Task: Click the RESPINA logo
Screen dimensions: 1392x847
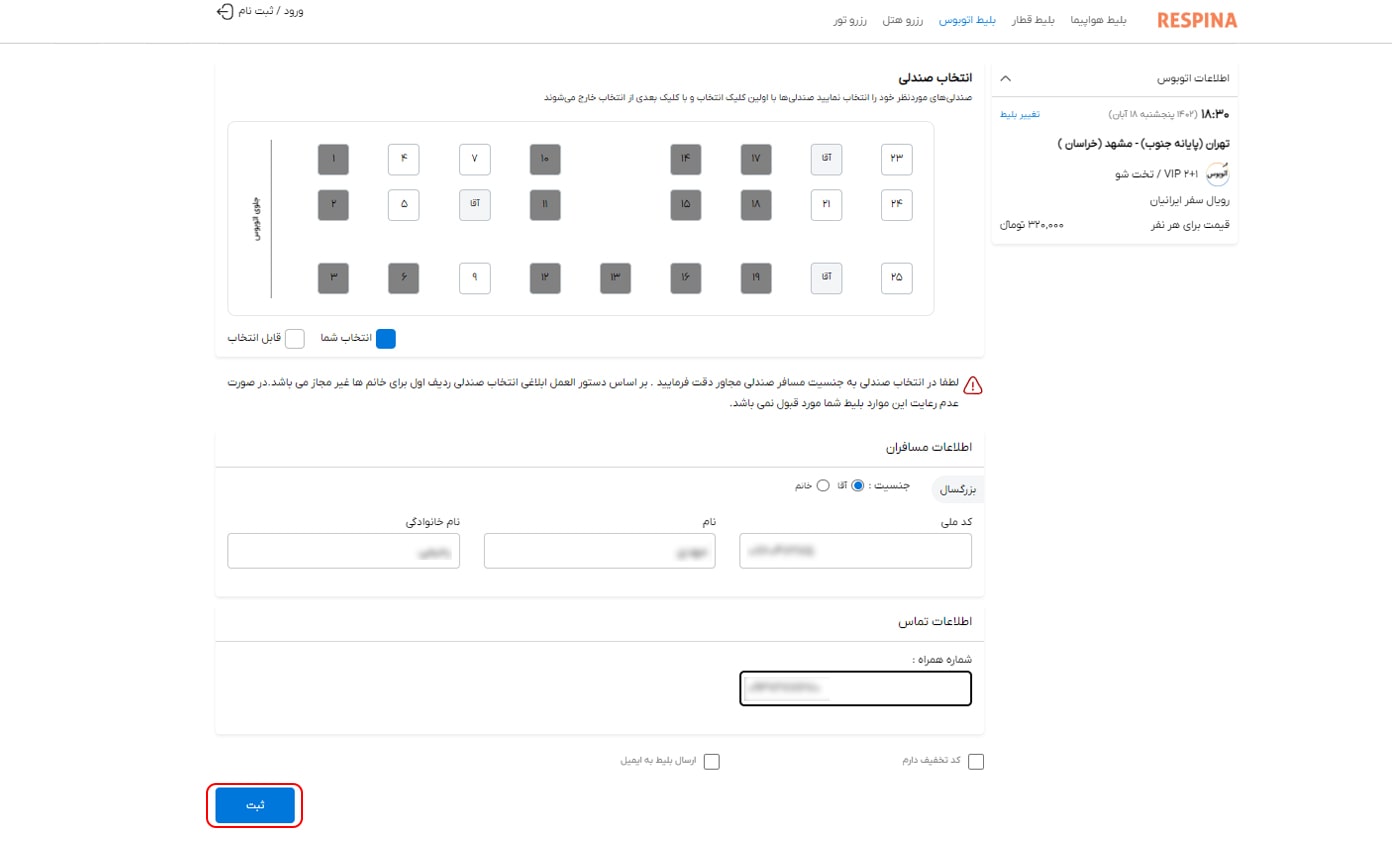Action: pos(1197,19)
